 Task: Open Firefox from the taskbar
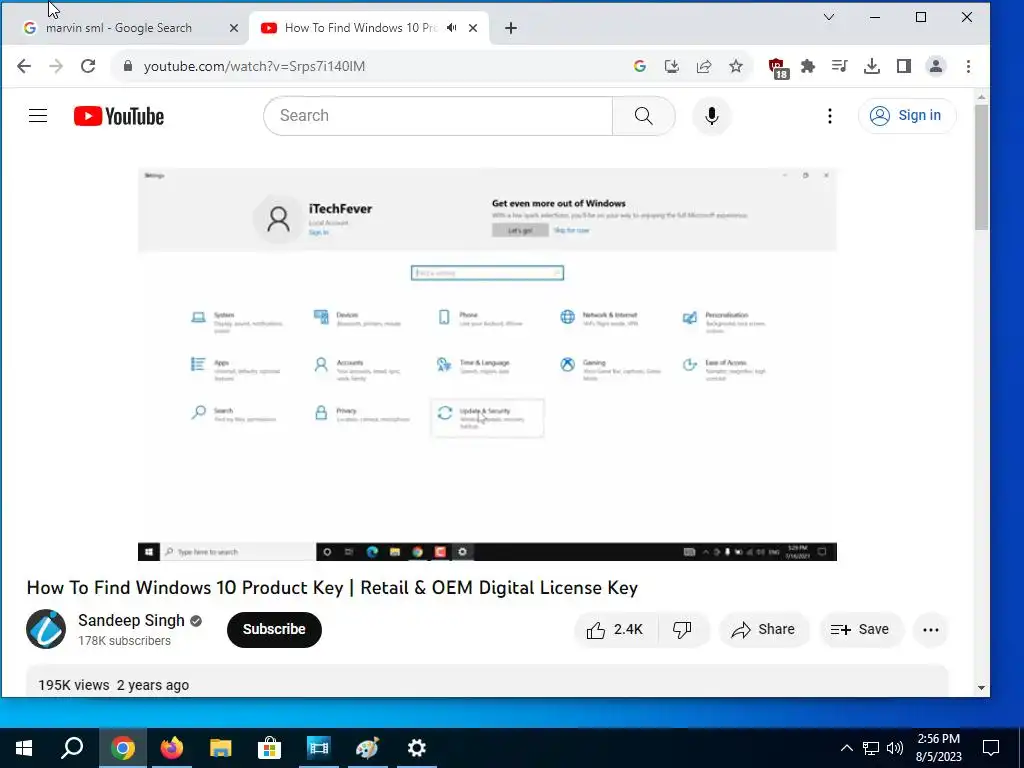172,748
